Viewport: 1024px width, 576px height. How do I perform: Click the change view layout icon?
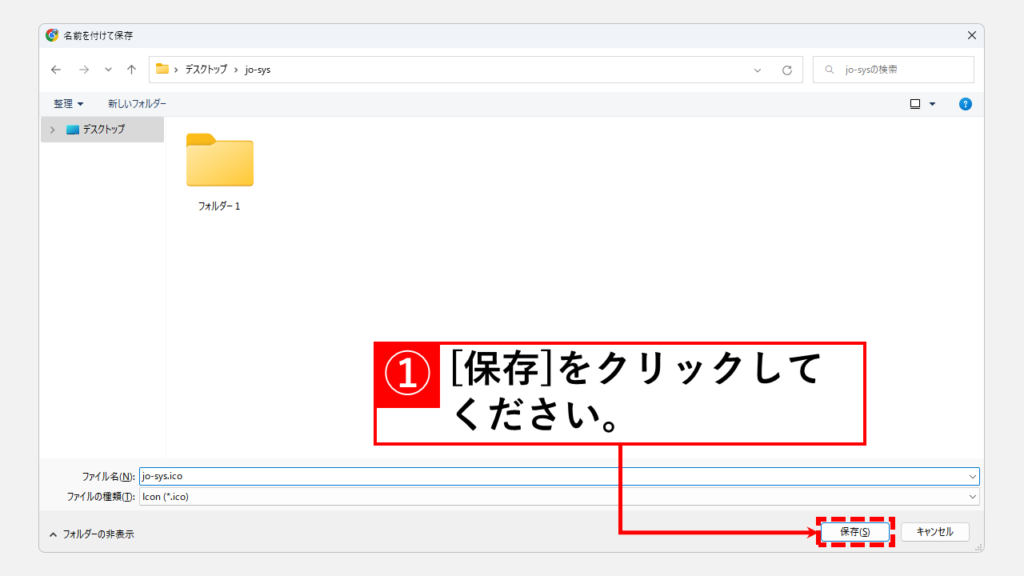click(915, 104)
